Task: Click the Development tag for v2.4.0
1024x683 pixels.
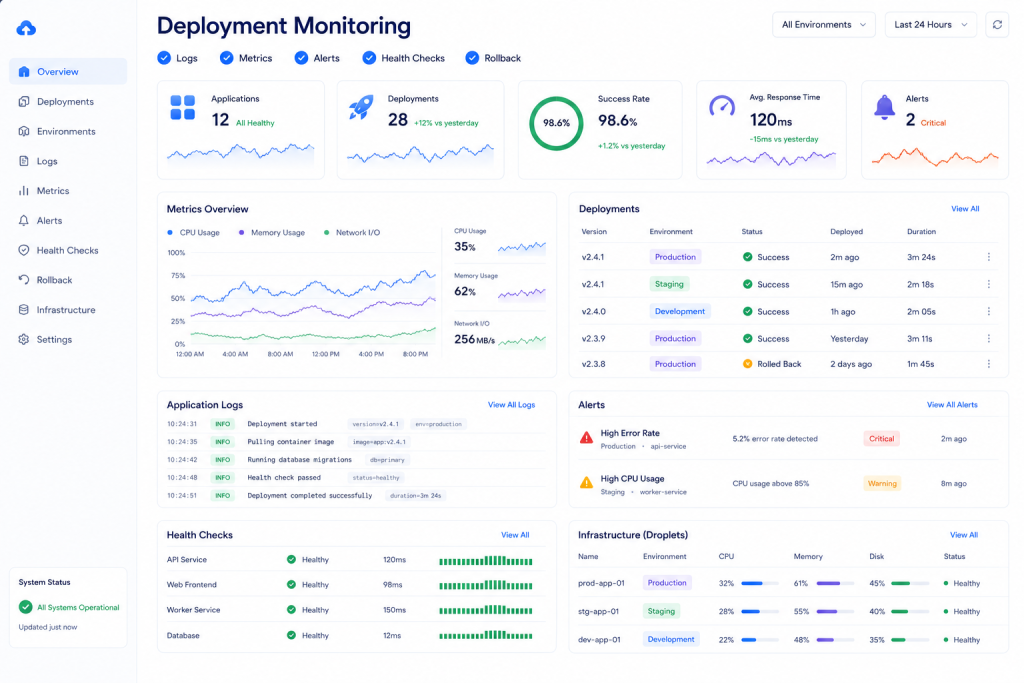Action: coord(679,311)
